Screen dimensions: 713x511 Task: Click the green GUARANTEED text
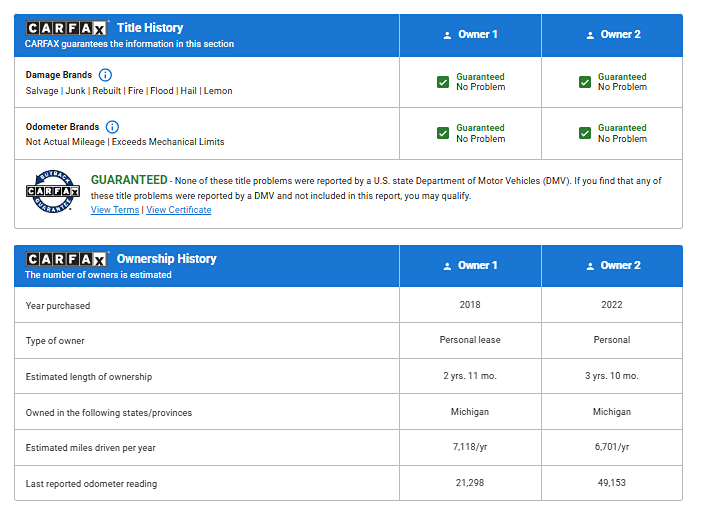point(129,180)
